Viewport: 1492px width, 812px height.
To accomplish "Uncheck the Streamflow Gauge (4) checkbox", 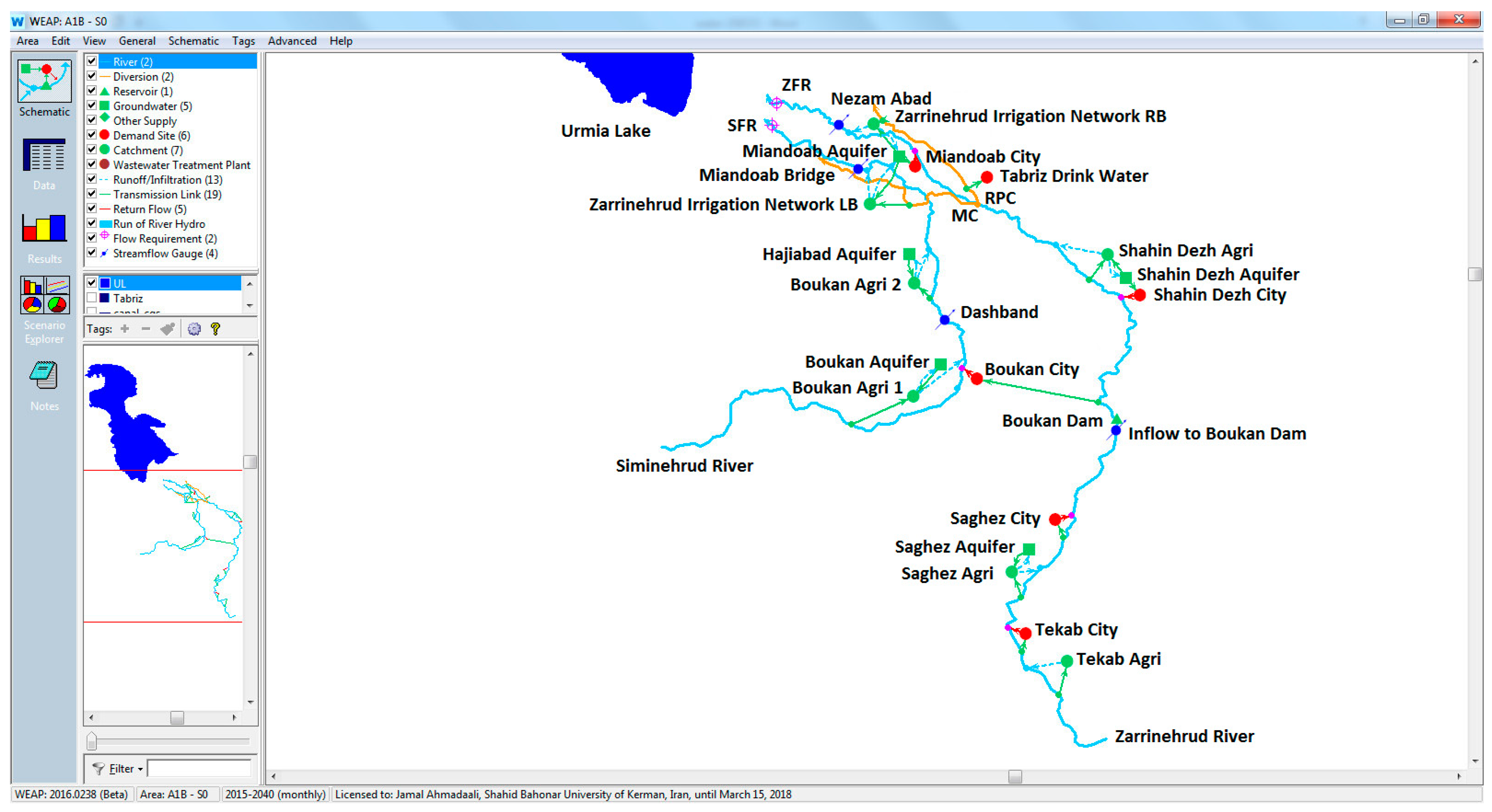I will 91,252.
